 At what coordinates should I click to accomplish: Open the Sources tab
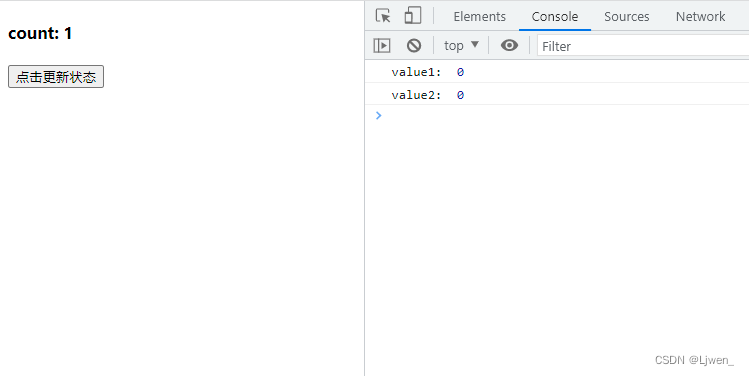pyautogui.click(x=626, y=16)
